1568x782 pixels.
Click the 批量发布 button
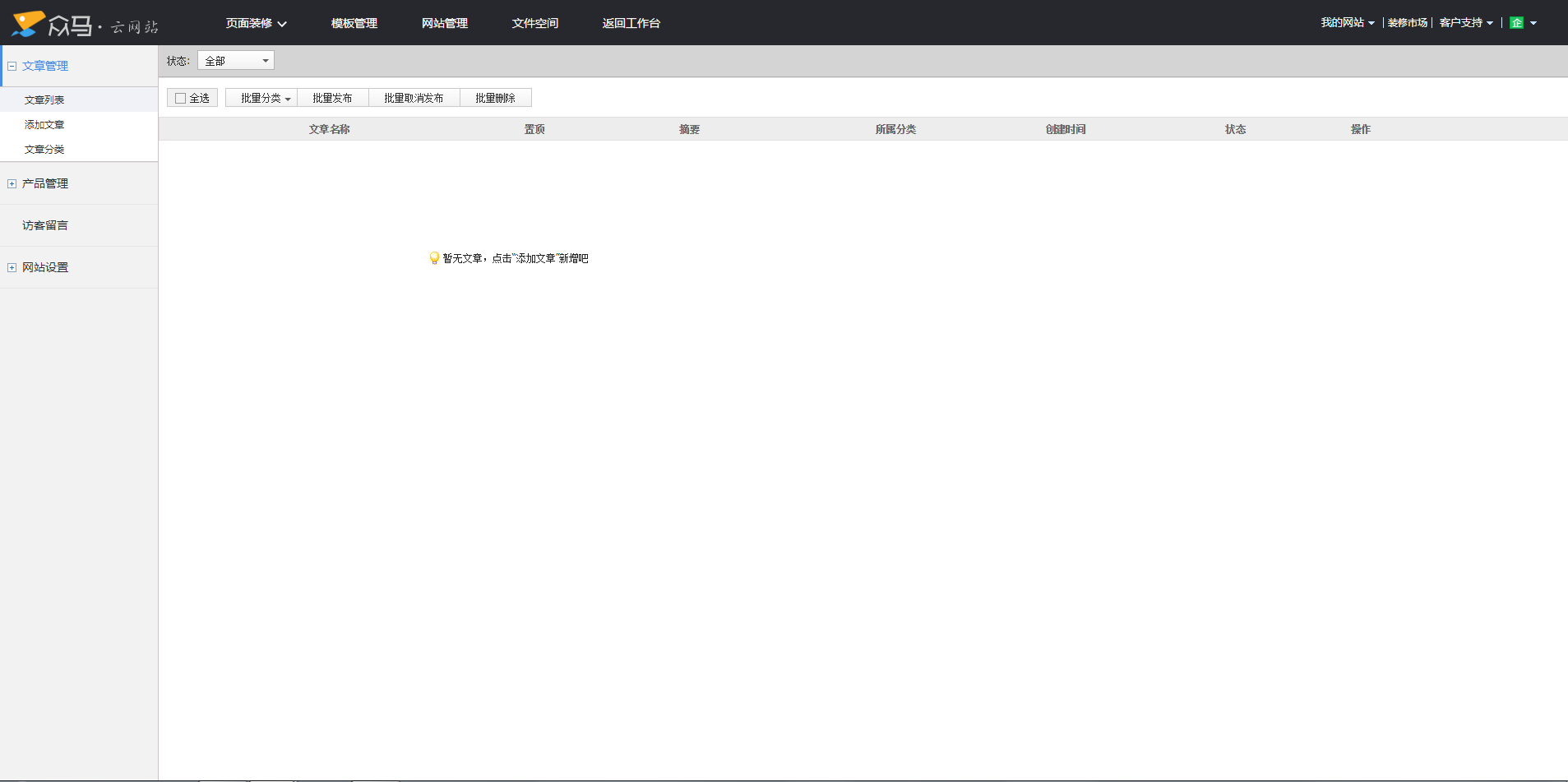pyautogui.click(x=333, y=98)
